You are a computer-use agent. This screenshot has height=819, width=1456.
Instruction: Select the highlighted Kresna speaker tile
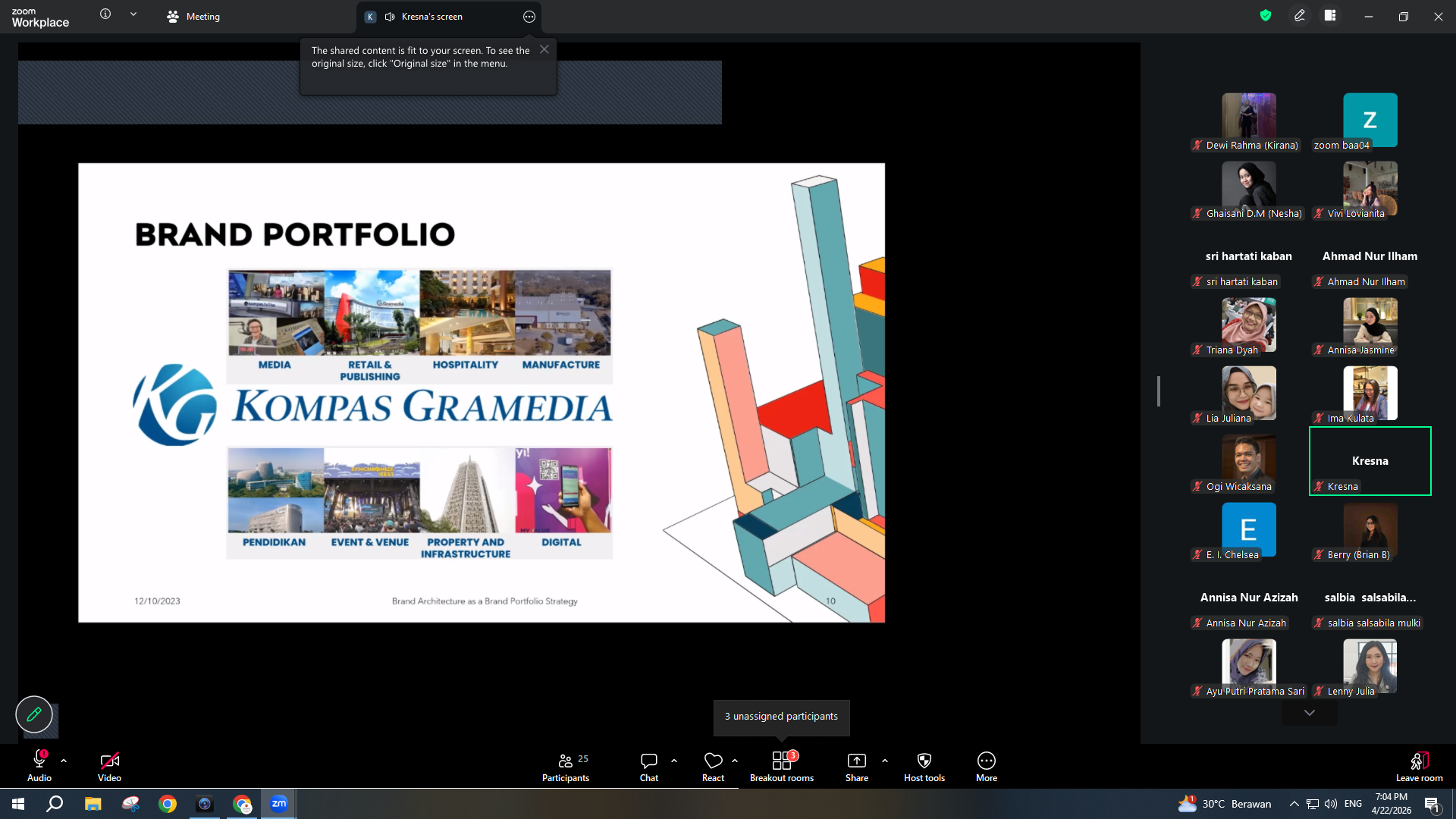(x=1370, y=461)
